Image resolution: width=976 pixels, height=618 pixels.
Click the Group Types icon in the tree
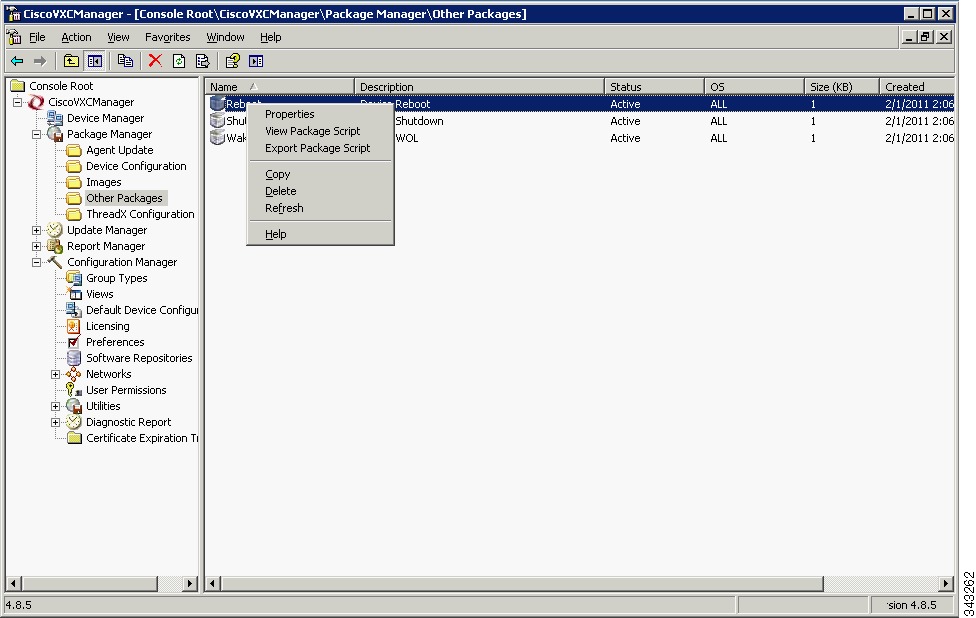click(x=74, y=278)
